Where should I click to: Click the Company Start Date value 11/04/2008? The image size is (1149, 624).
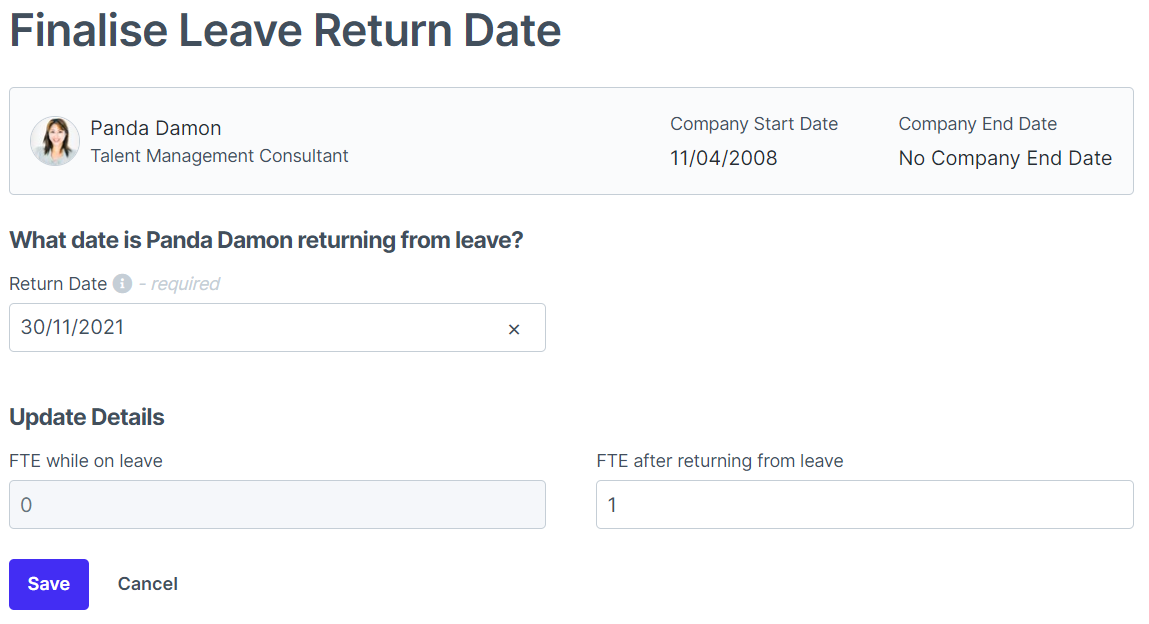pos(723,157)
